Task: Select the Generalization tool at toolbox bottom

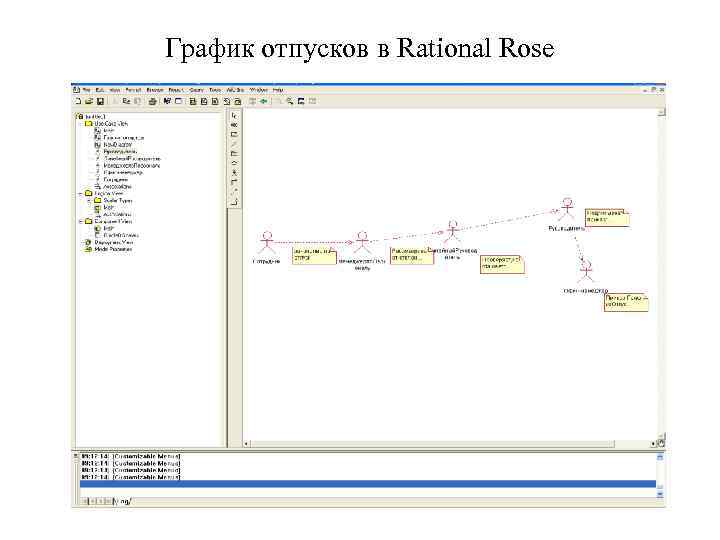Action: (234, 202)
